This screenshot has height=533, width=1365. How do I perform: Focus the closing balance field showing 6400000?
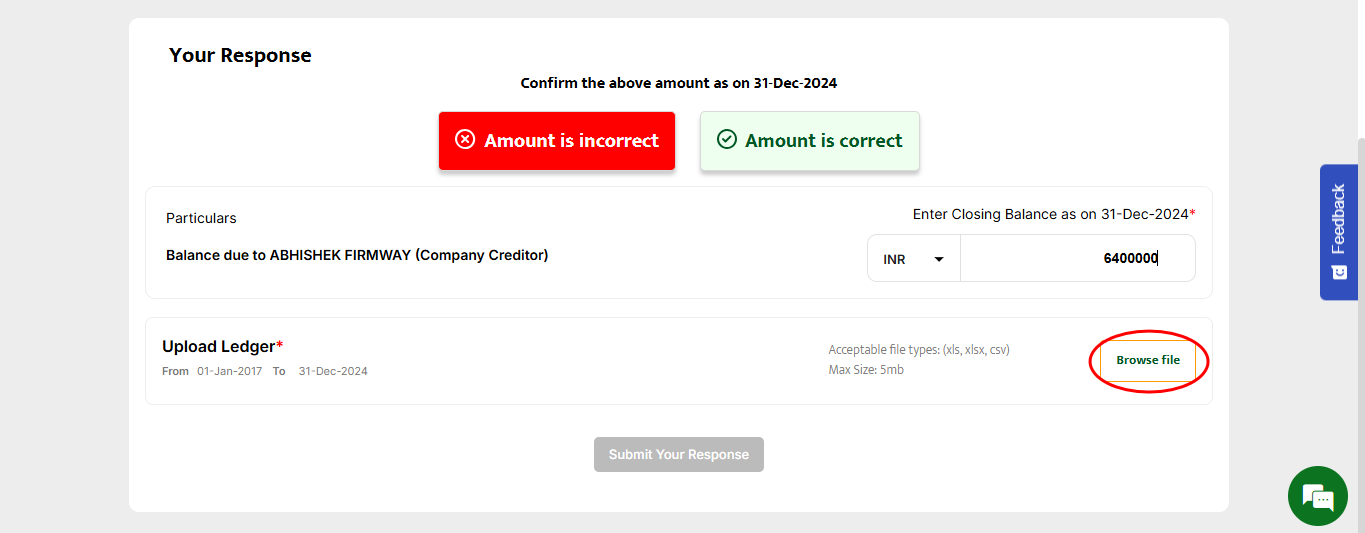click(x=1077, y=259)
